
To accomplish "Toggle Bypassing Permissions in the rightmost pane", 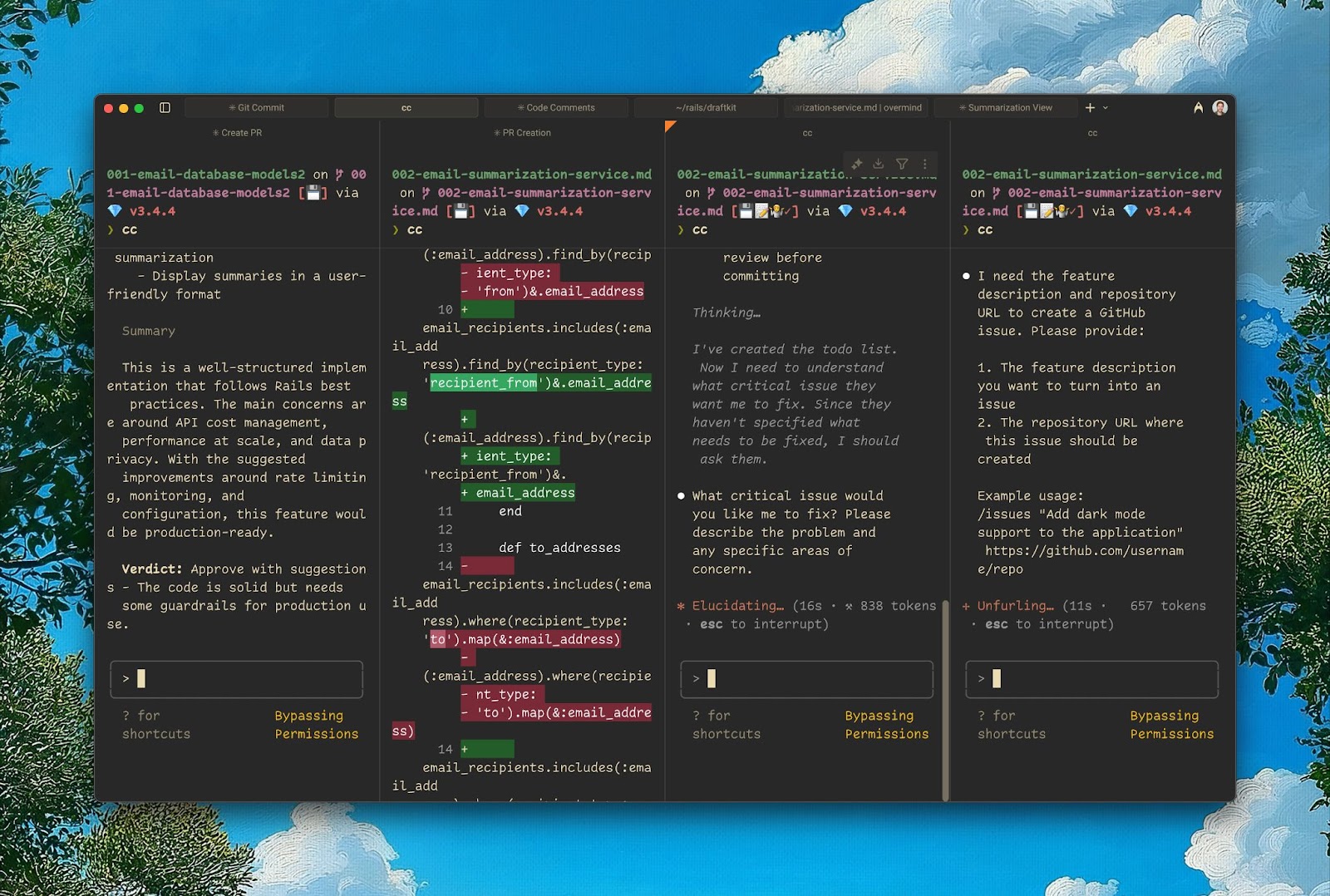I will (1171, 725).
